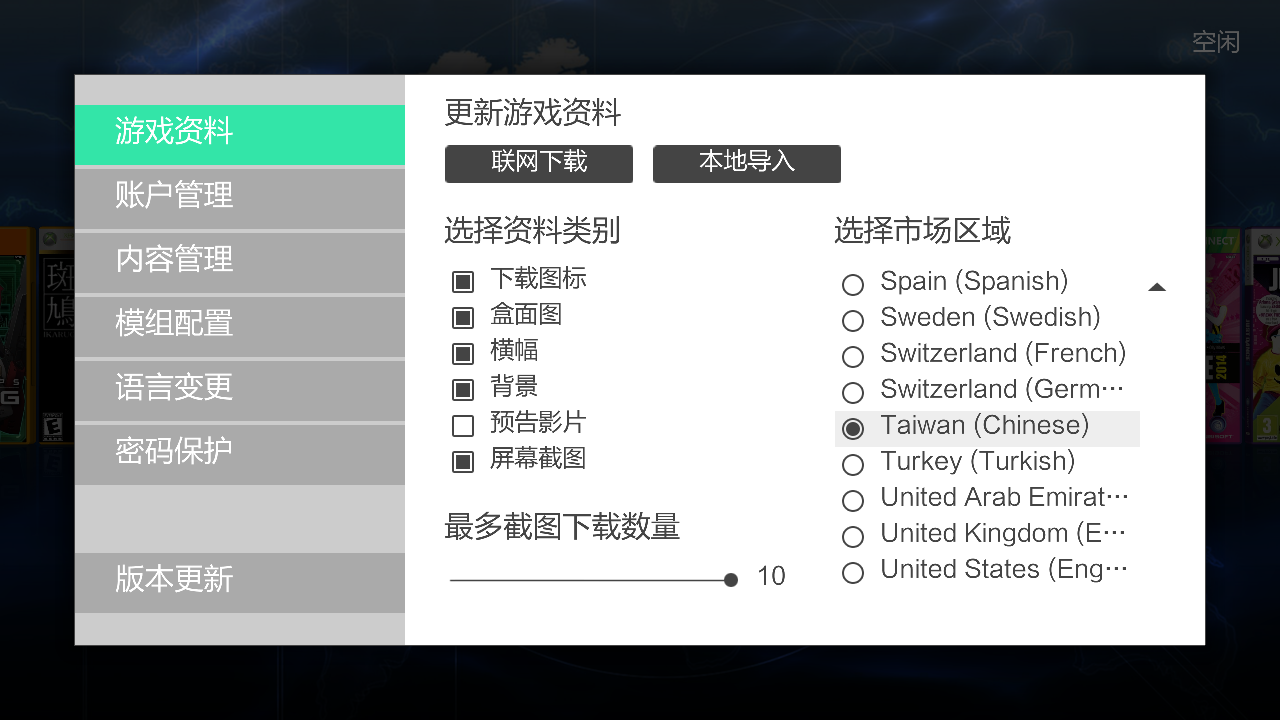Click the 联网下载 button
Screen dimensions: 1280x720
click(539, 164)
